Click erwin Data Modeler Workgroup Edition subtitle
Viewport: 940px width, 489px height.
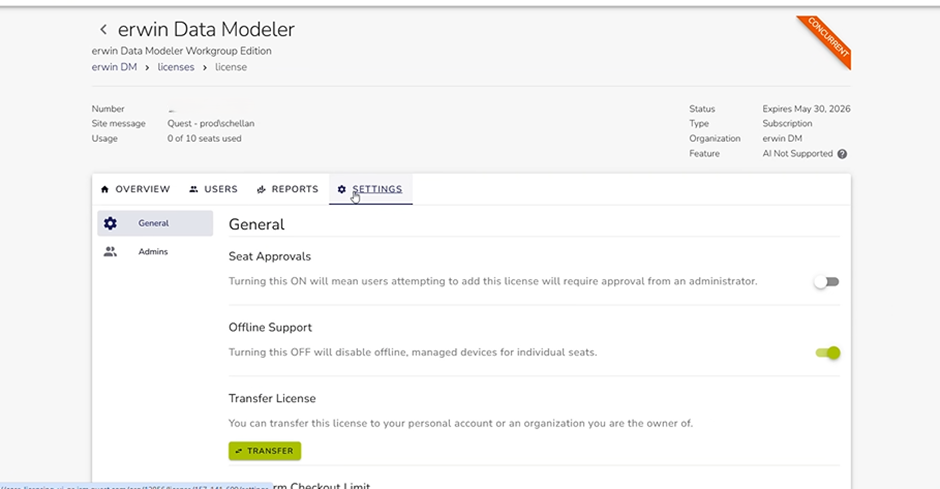click(182, 51)
